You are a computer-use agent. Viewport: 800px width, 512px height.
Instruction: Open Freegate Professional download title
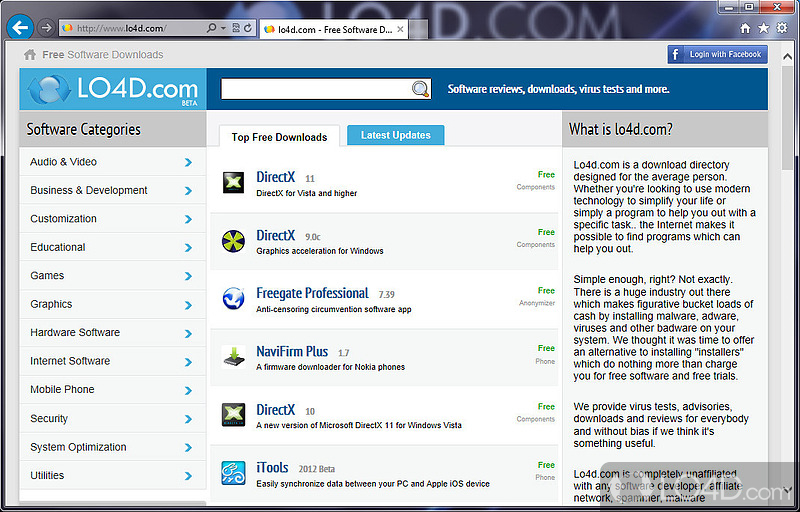click(x=312, y=293)
